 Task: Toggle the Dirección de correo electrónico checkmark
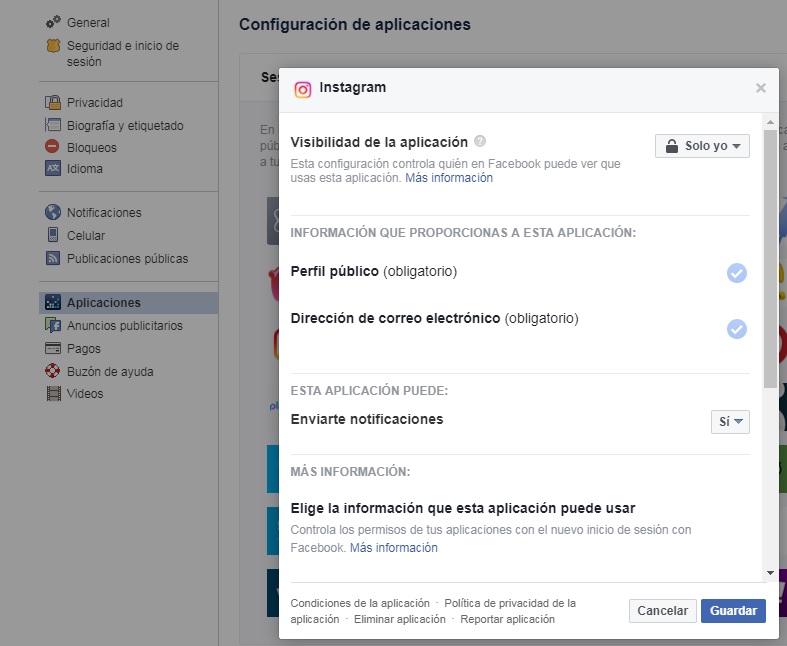[x=737, y=329]
